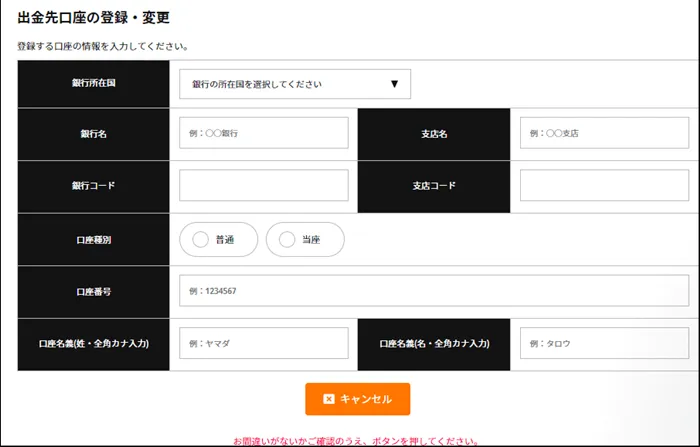
Task: Click the 口座名義 姓 kana field
Action: pos(264,343)
